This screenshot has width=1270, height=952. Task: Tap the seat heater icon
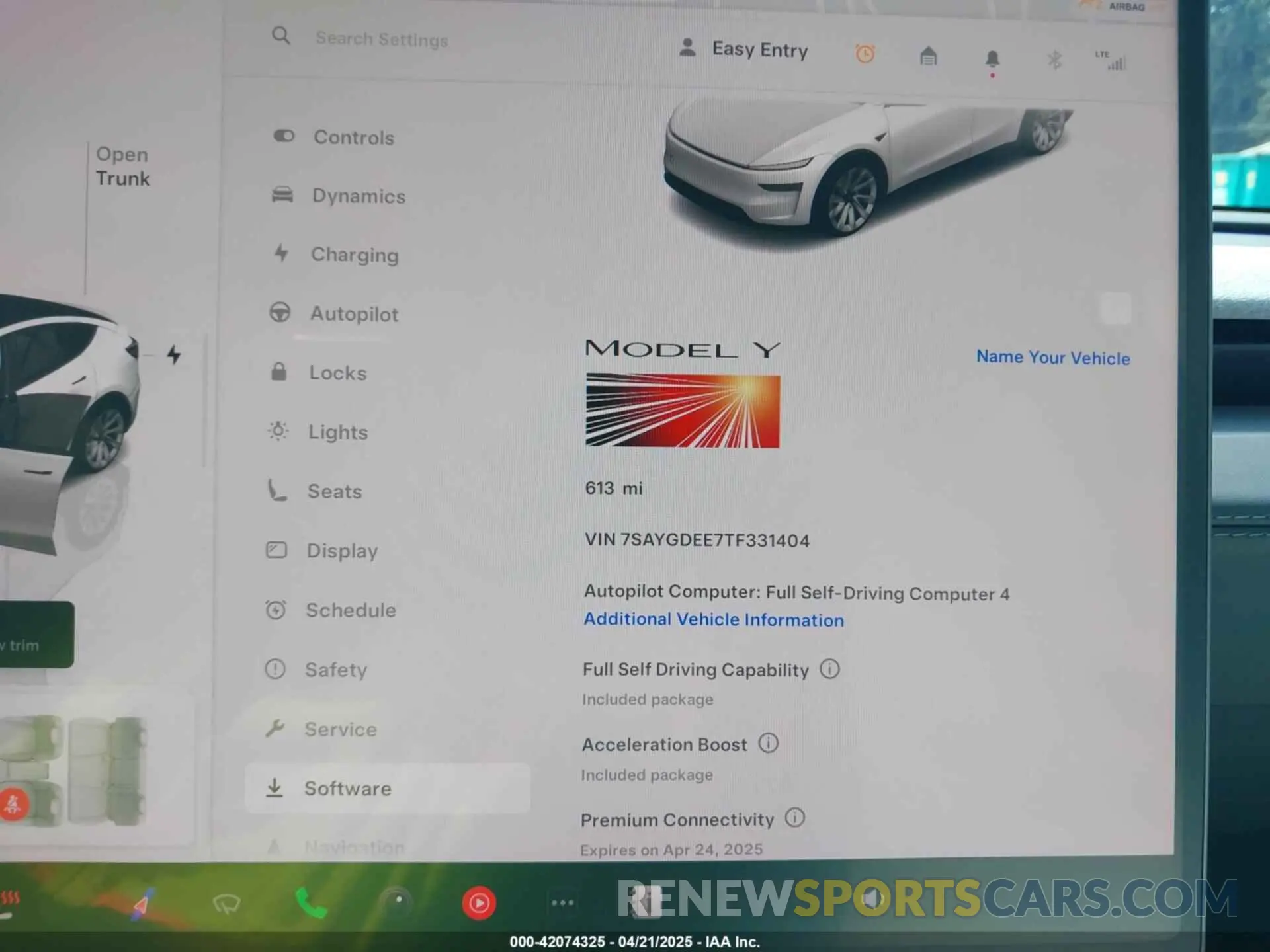9,903
